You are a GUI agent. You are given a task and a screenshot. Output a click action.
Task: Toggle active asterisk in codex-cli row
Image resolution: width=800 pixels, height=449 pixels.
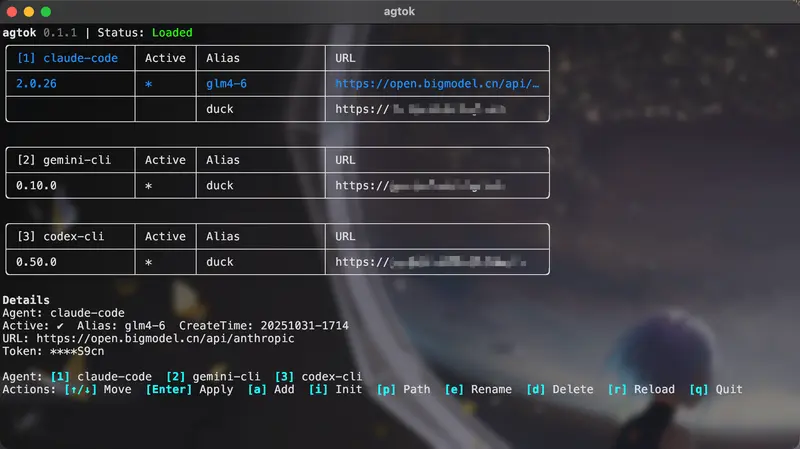149,262
